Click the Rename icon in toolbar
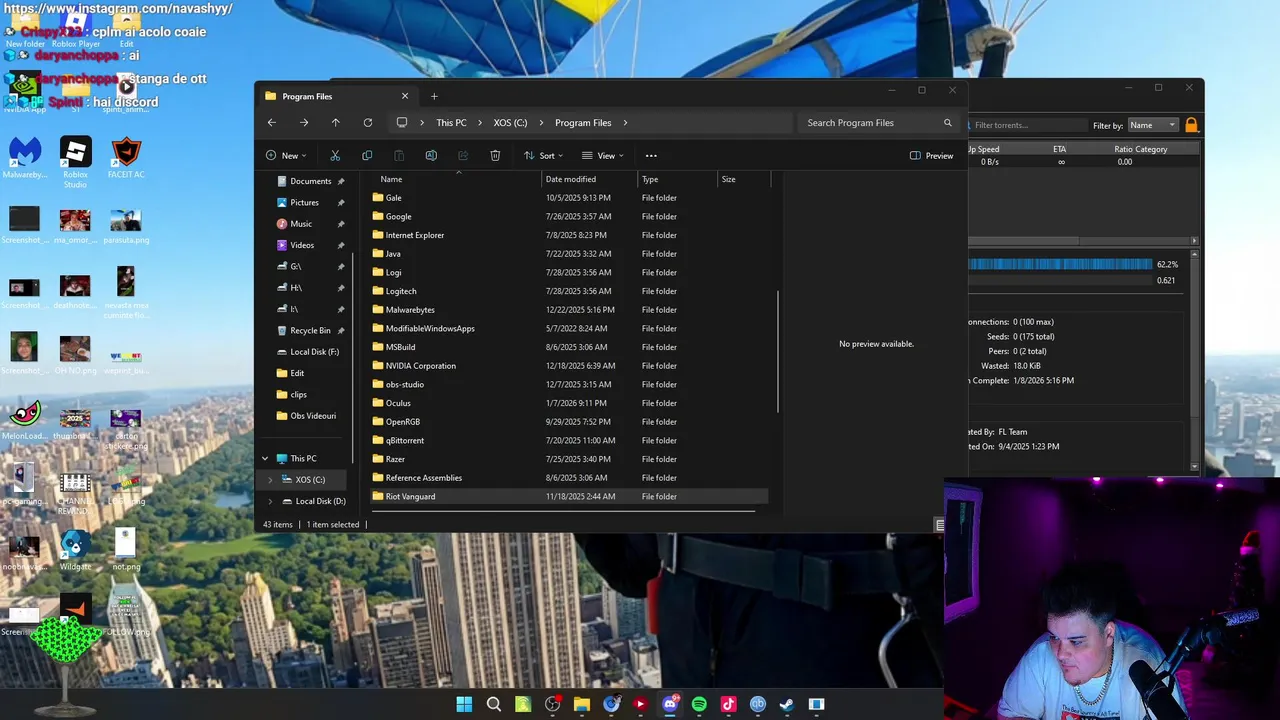This screenshot has height=720, width=1280. pyautogui.click(x=431, y=155)
